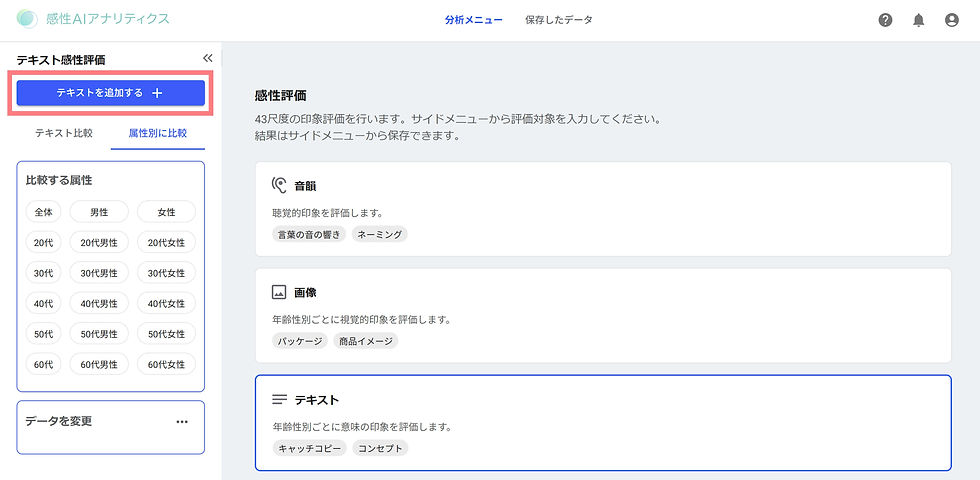Click the ear icon beside 音韻
Image resolution: width=980 pixels, height=480 pixels.
pos(279,185)
